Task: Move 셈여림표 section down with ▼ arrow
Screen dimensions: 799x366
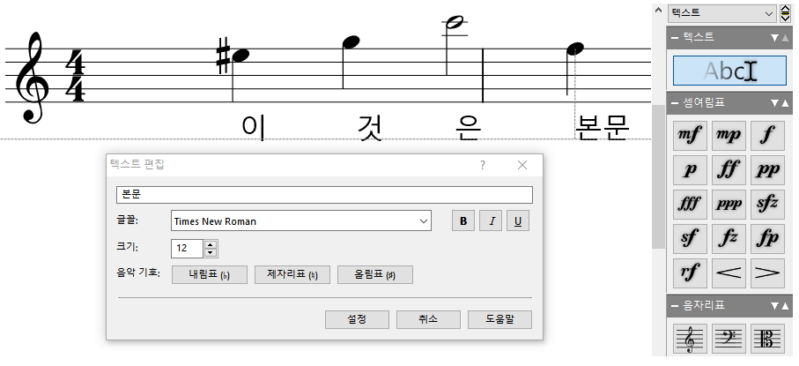Action: (x=775, y=103)
